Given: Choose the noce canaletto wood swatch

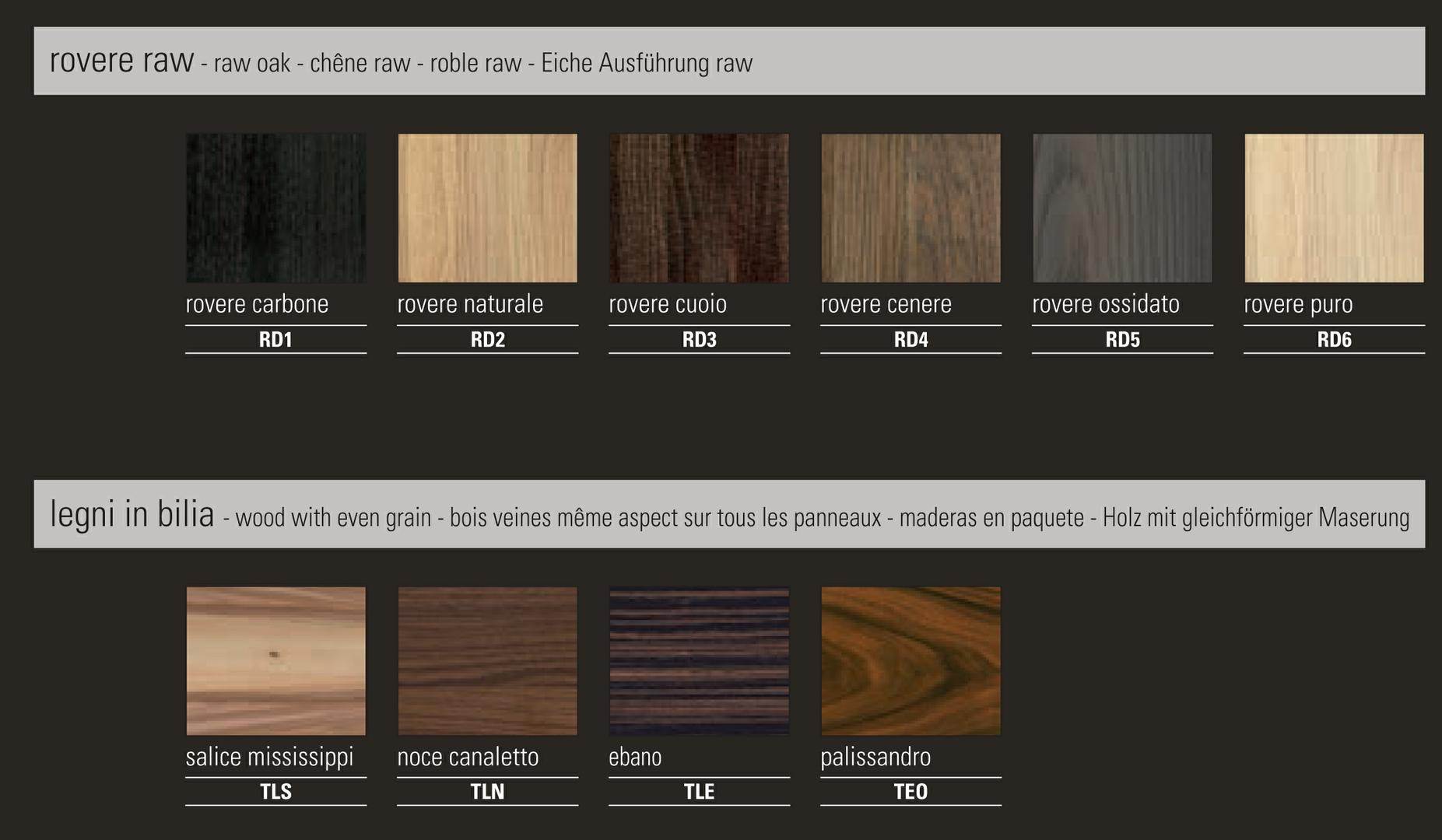Looking at the screenshot, I should click(487, 660).
